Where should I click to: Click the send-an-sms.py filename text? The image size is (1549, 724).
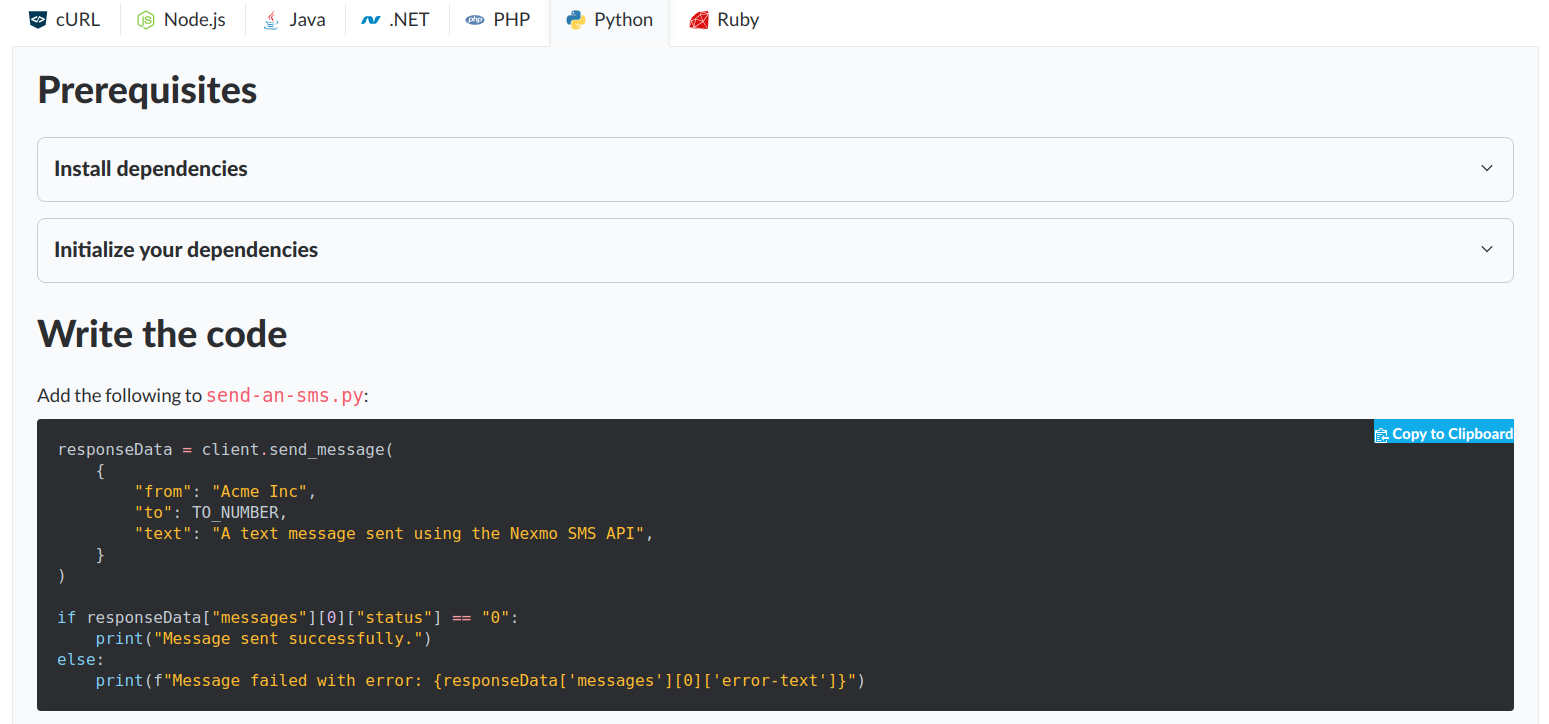point(285,395)
